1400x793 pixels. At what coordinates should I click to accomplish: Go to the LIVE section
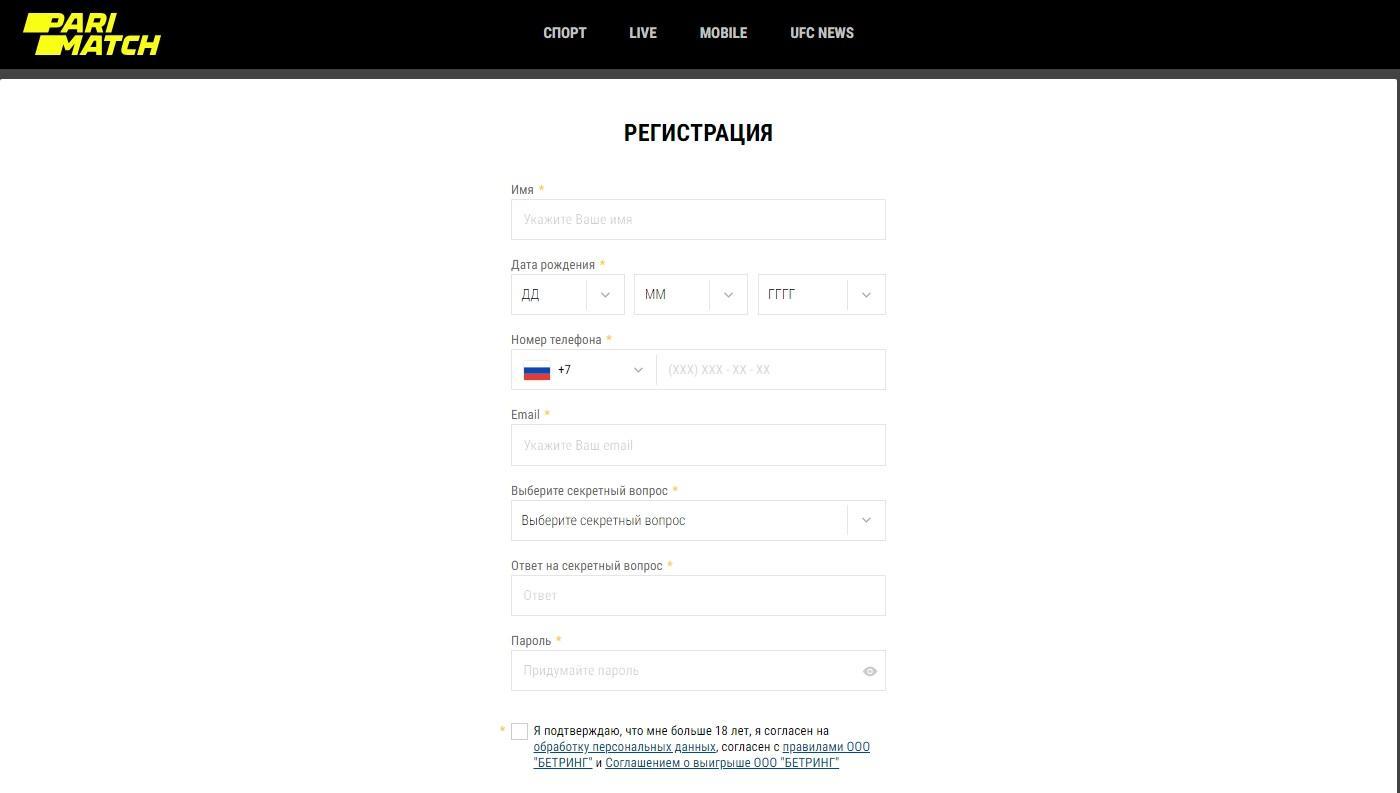click(643, 33)
